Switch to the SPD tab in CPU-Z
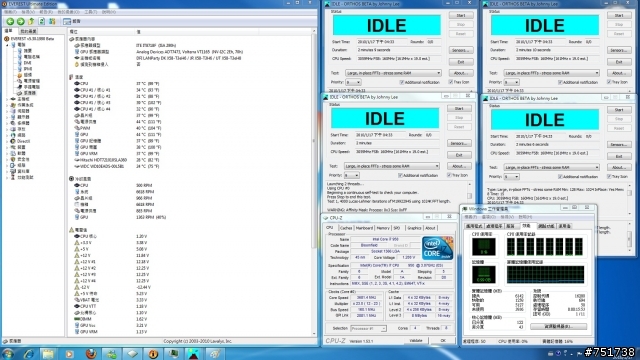 click(x=397, y=228)
